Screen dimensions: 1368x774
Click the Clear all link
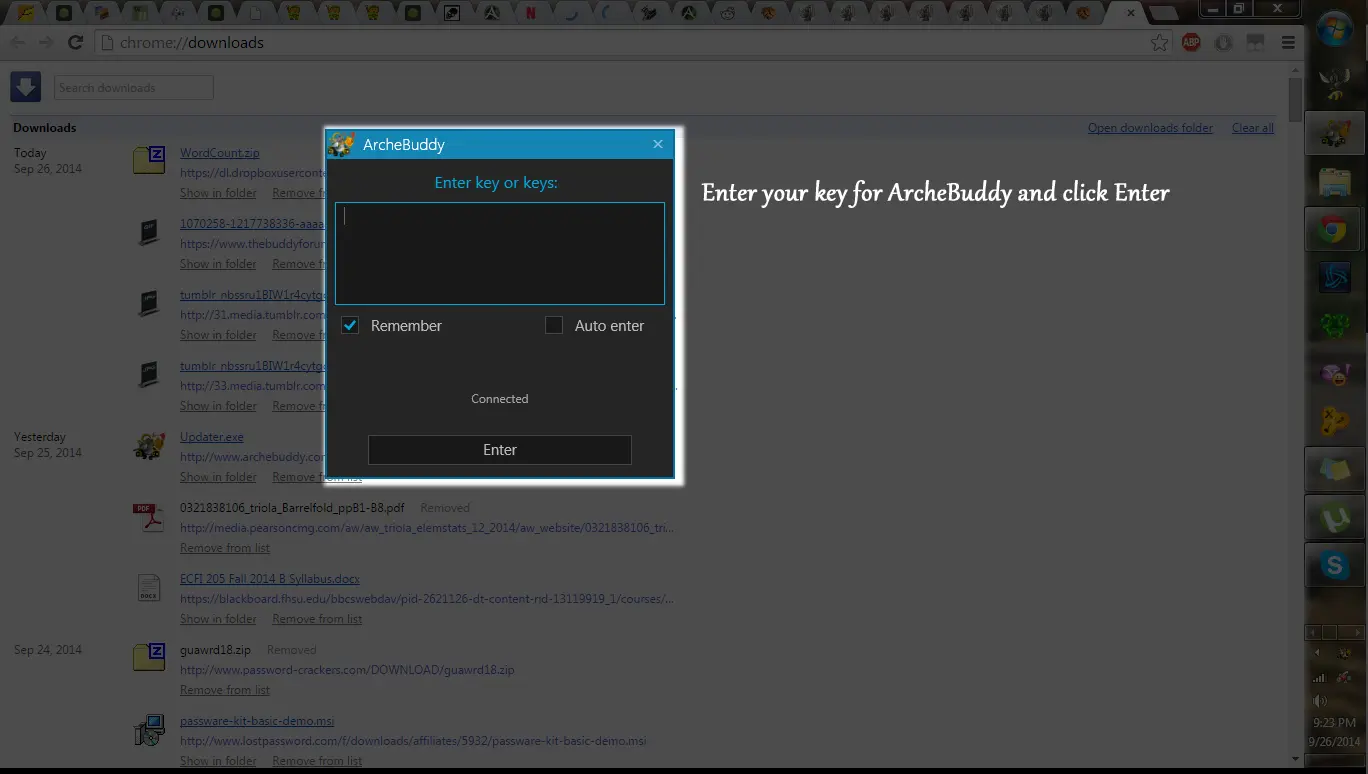(x=1252, y=128)
